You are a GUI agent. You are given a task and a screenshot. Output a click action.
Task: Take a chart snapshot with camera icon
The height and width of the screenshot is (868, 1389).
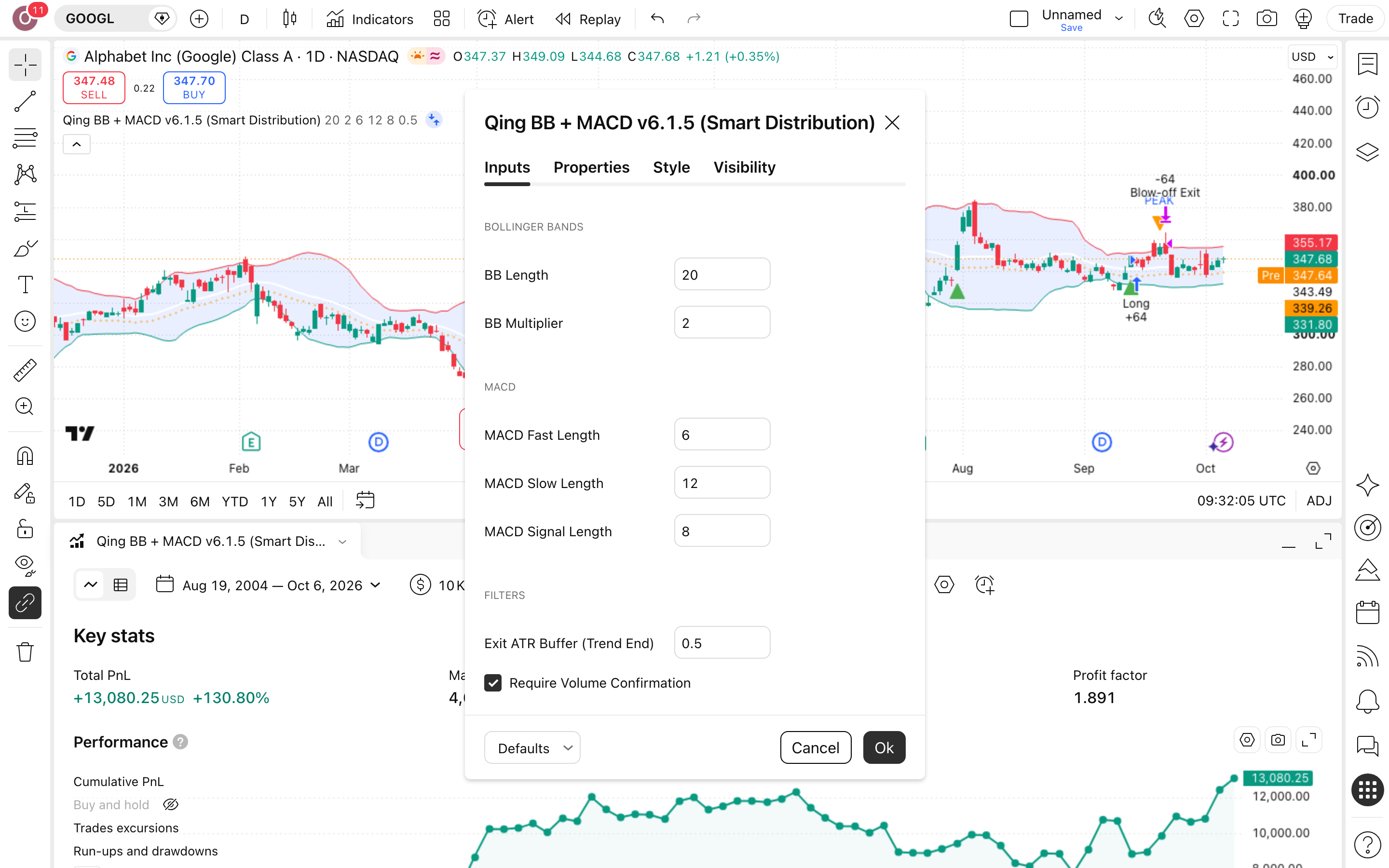click(1267, 19)
